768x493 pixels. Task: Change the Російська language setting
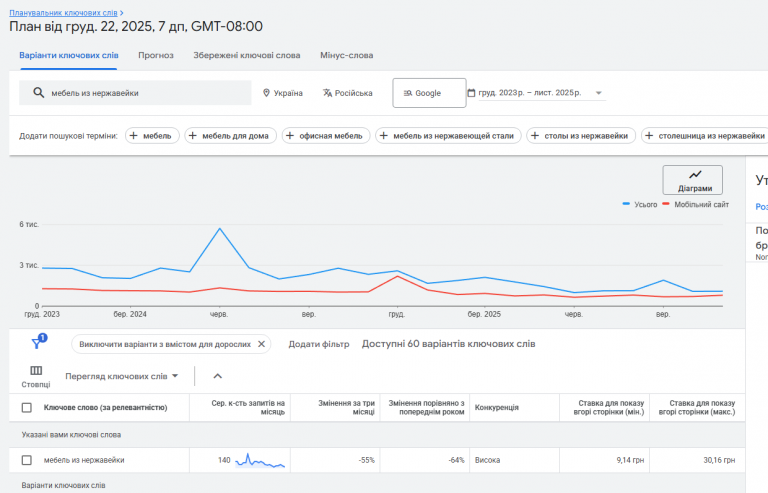(348, 93)
